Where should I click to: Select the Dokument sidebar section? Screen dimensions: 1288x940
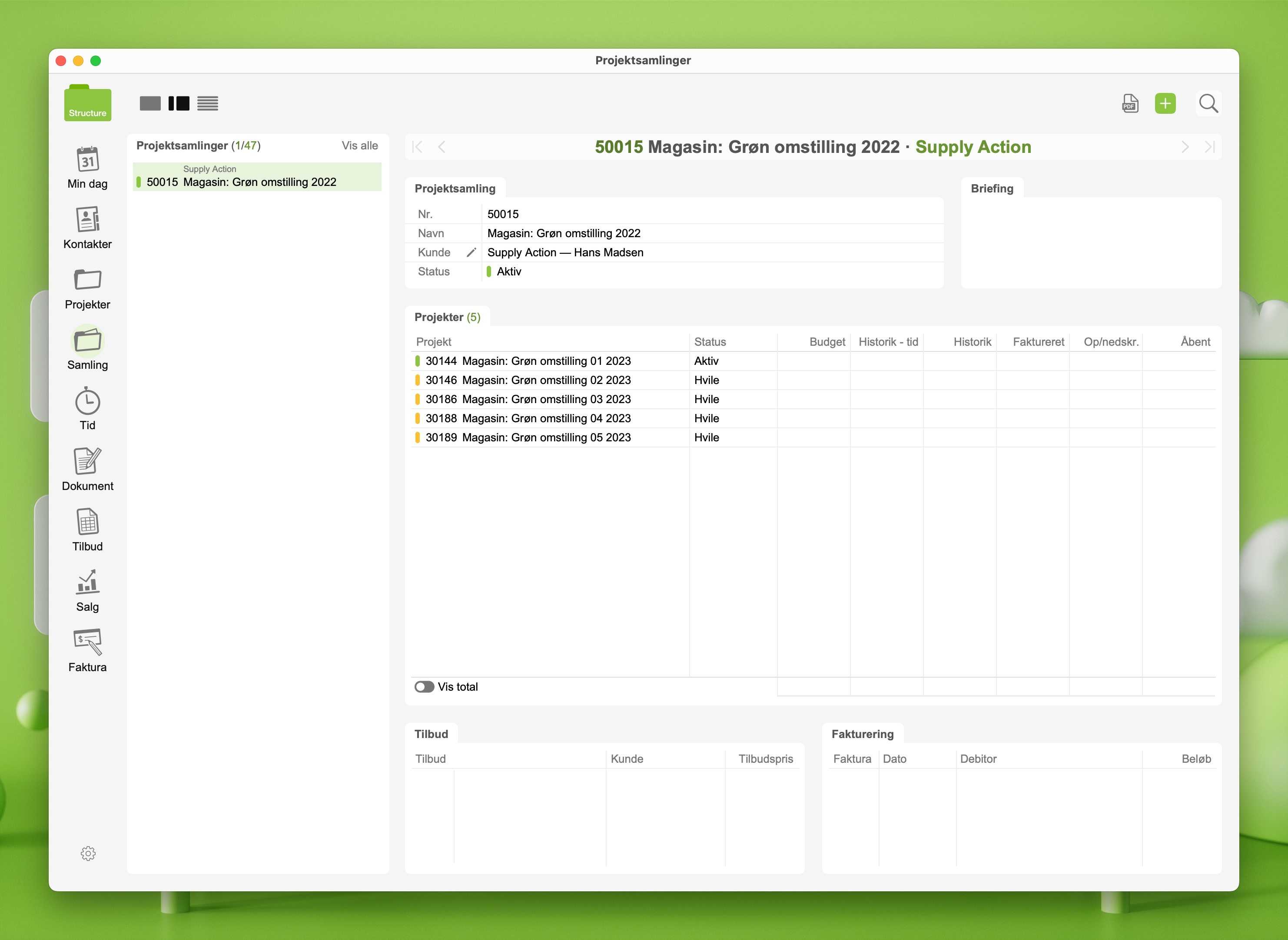[88, 461]
